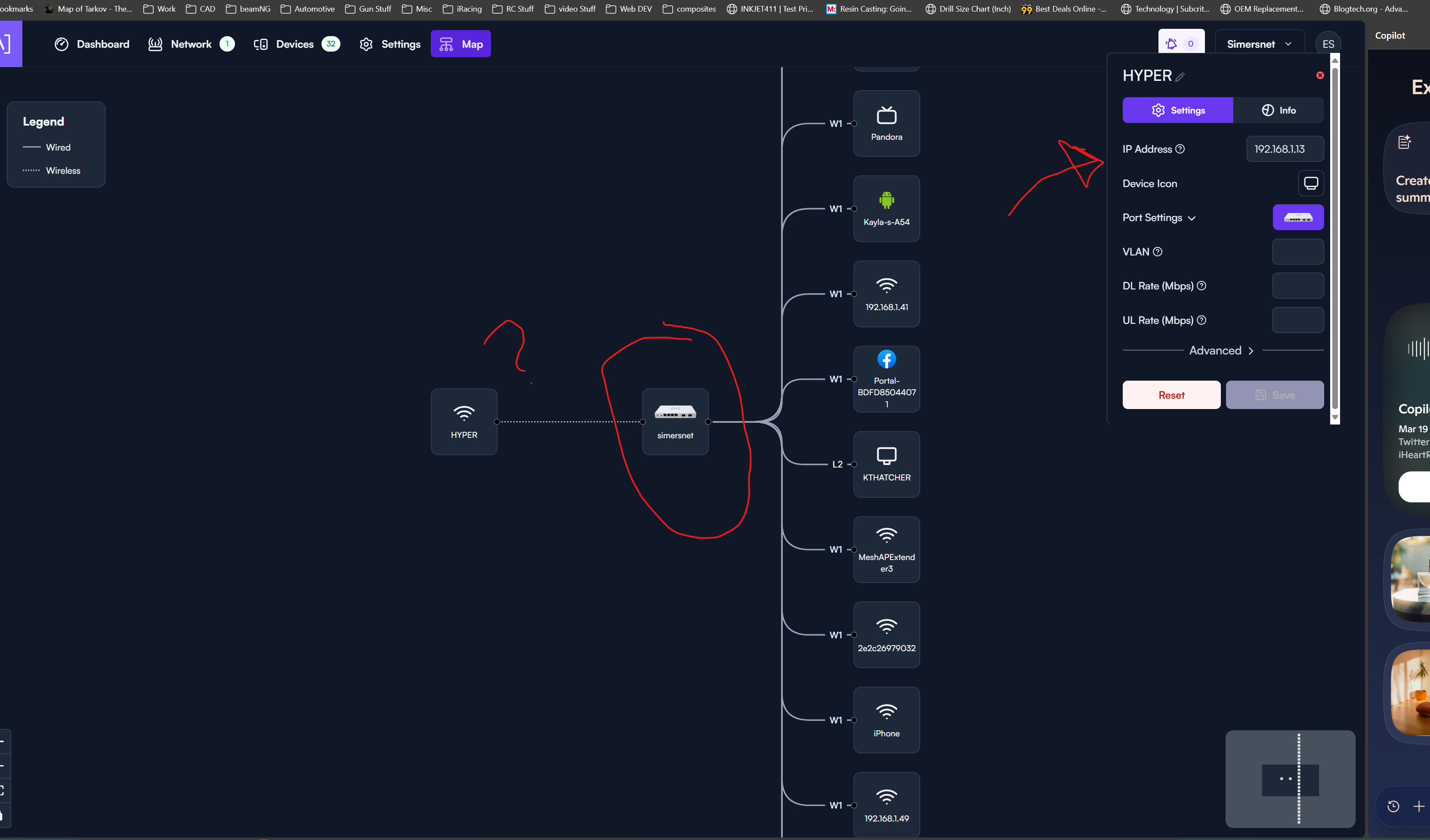The width and height of the screenshot is (1430, 840).
Task: Click the DL Rate help icon
Action: pyautogui.click(x=1201, y=286)
